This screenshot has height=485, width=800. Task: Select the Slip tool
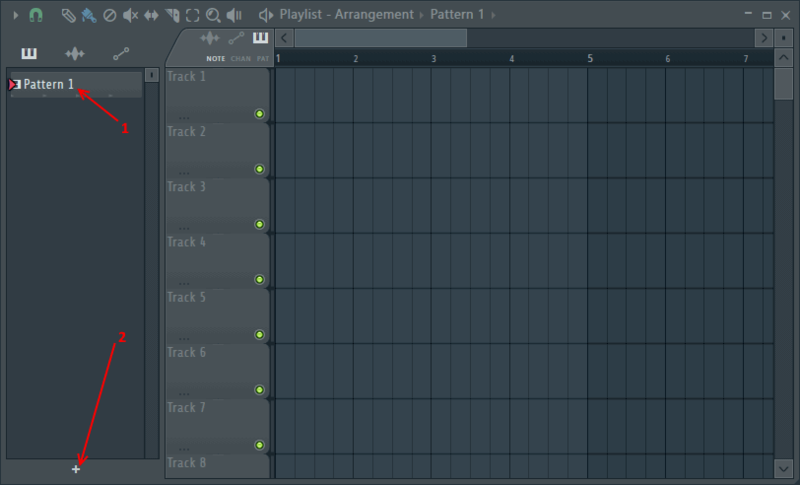click(x=151, y=15)
